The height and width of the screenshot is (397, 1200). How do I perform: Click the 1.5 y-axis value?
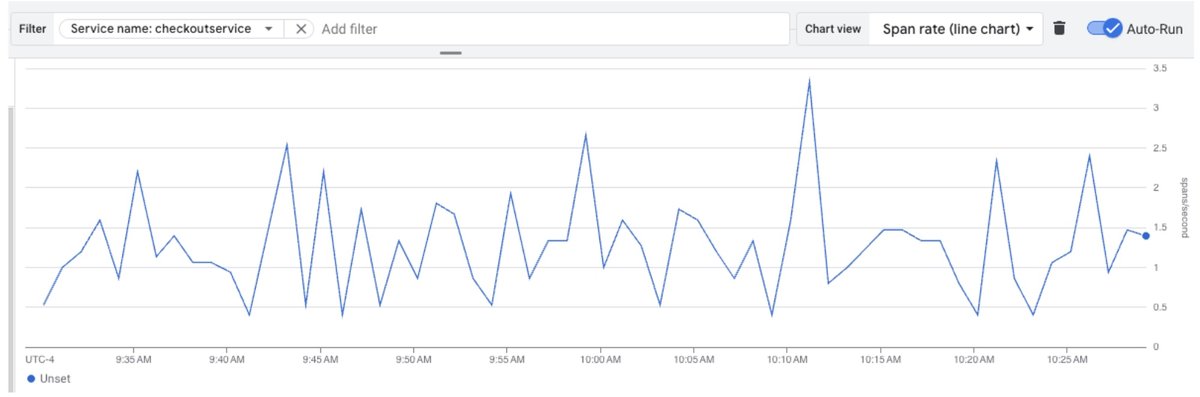click(x=1161, y=227)
